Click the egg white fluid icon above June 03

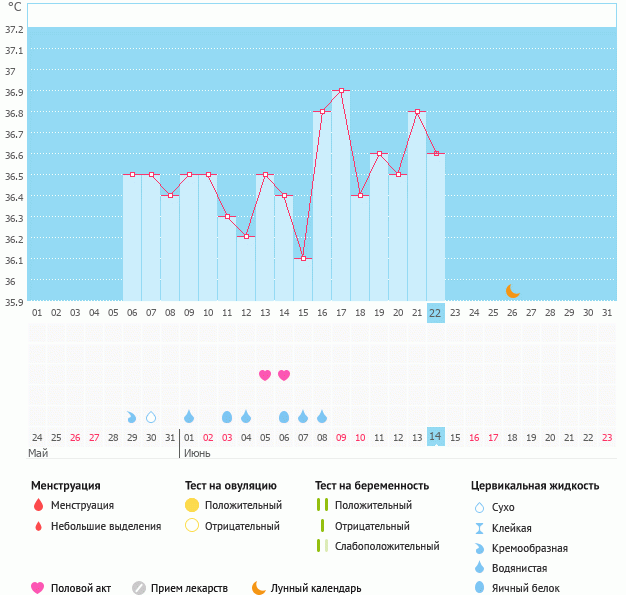tap(227, 417)
